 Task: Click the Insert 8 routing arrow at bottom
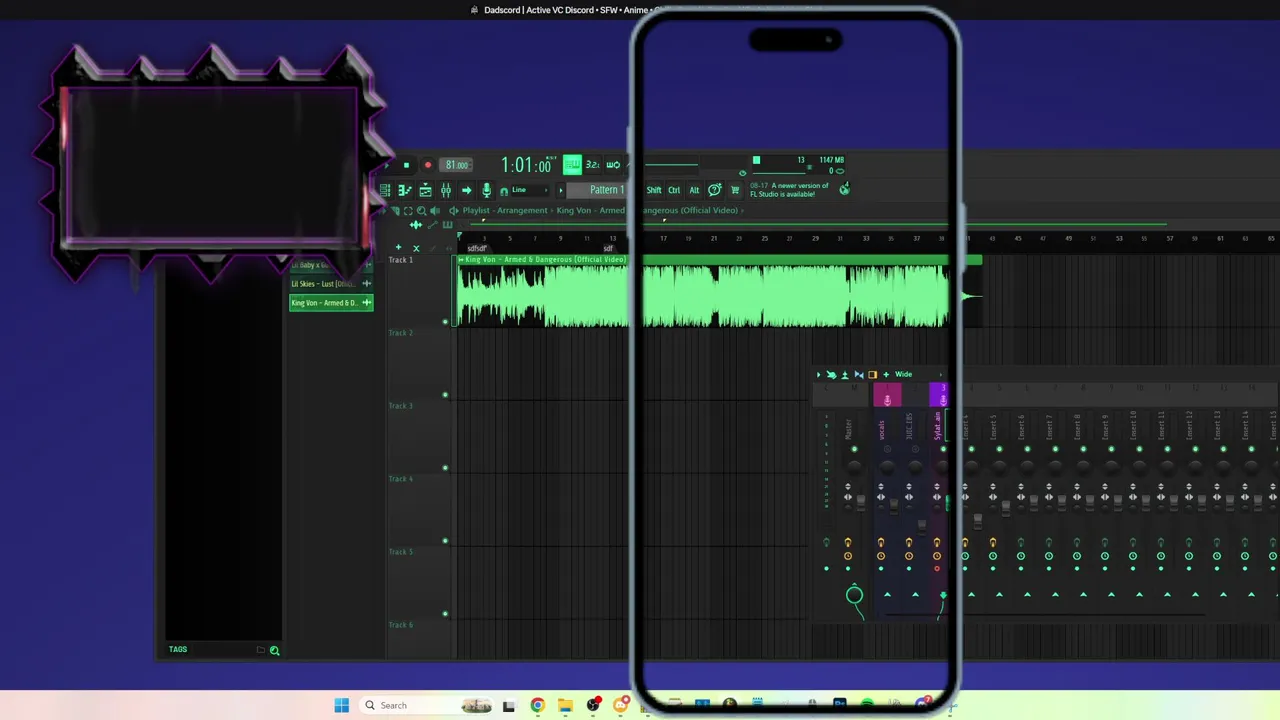click(1083, 595)
